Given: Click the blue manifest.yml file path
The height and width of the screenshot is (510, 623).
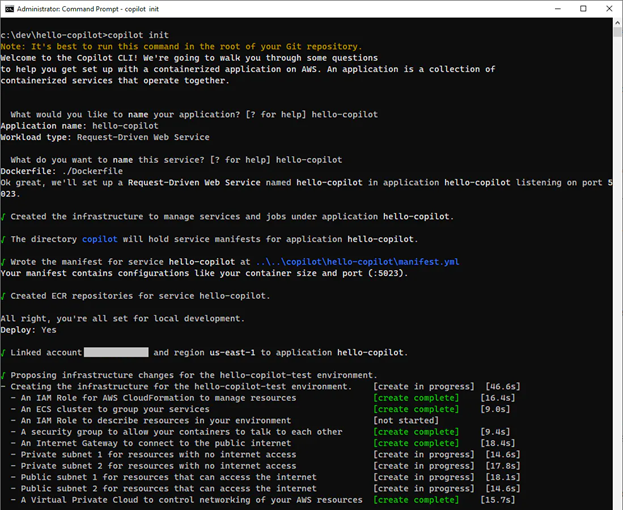Looking at the screenshot, I should coord(358,262).
